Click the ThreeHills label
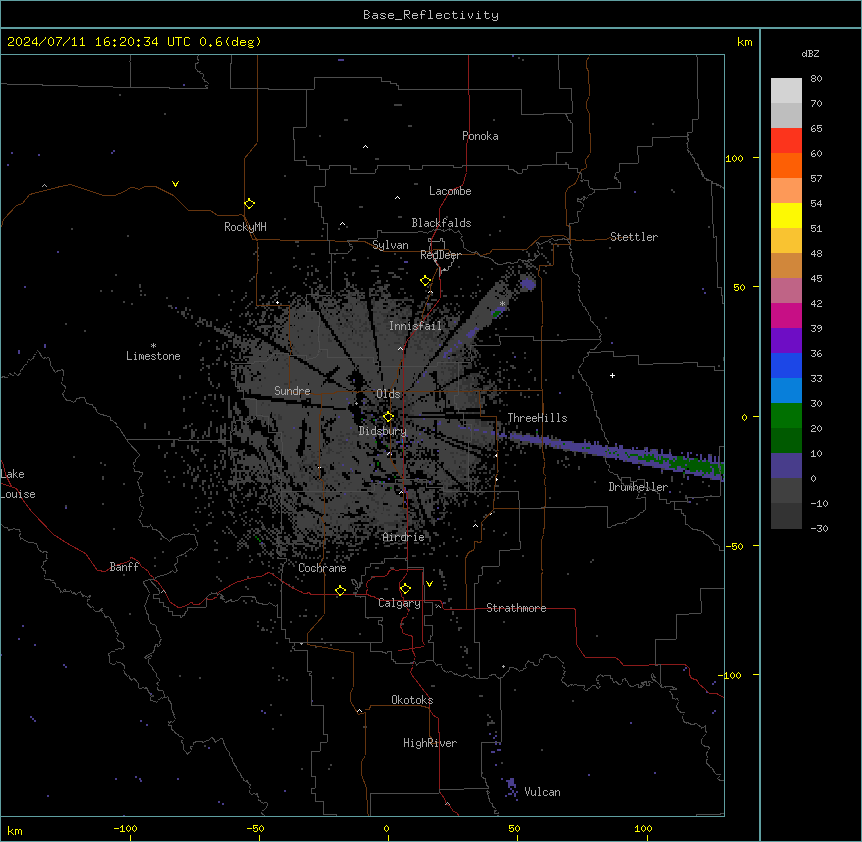The height and width of the screenshot is (842, 862). coord(537,418)
